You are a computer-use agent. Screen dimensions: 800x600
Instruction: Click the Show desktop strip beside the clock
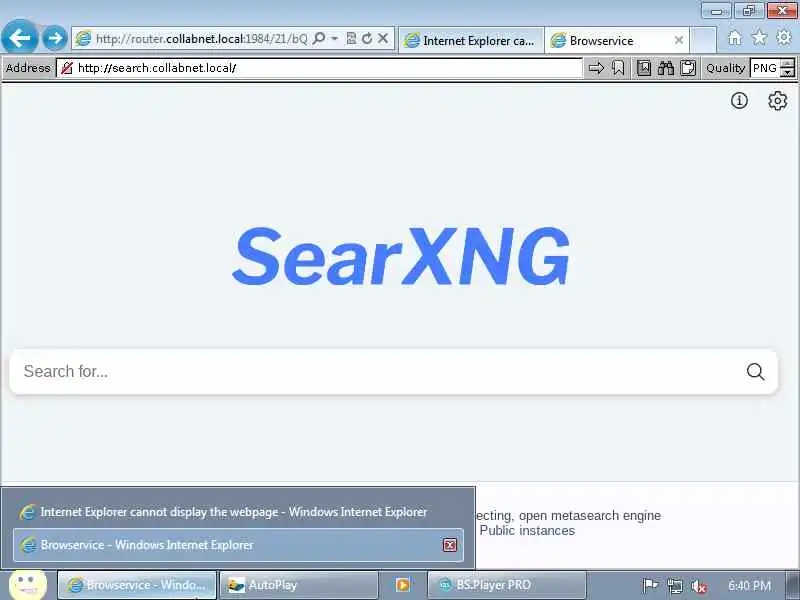794,585
